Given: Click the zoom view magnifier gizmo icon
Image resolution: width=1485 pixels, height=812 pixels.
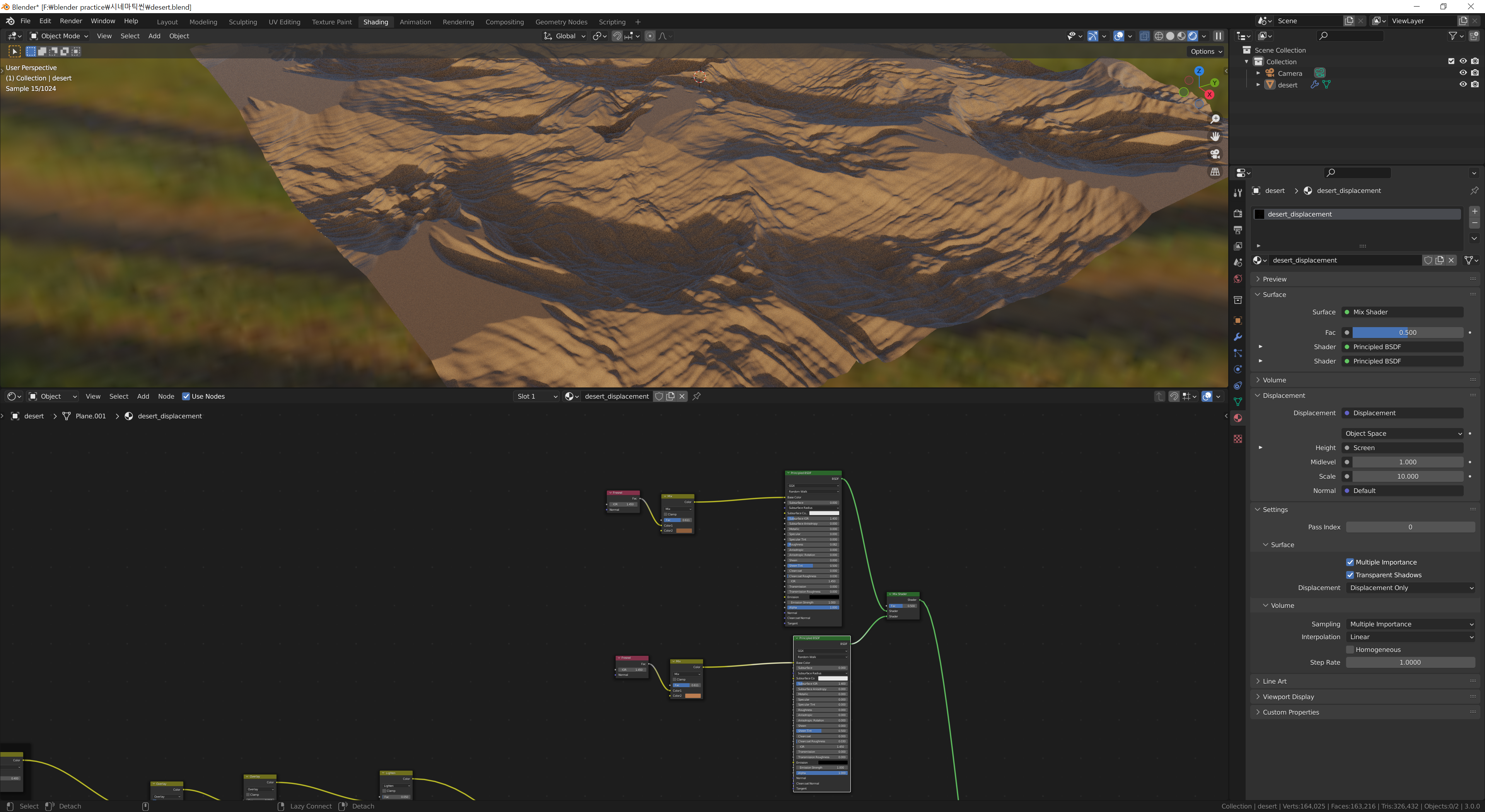Looking at the screenshot, I should [x=1215, y=119].
